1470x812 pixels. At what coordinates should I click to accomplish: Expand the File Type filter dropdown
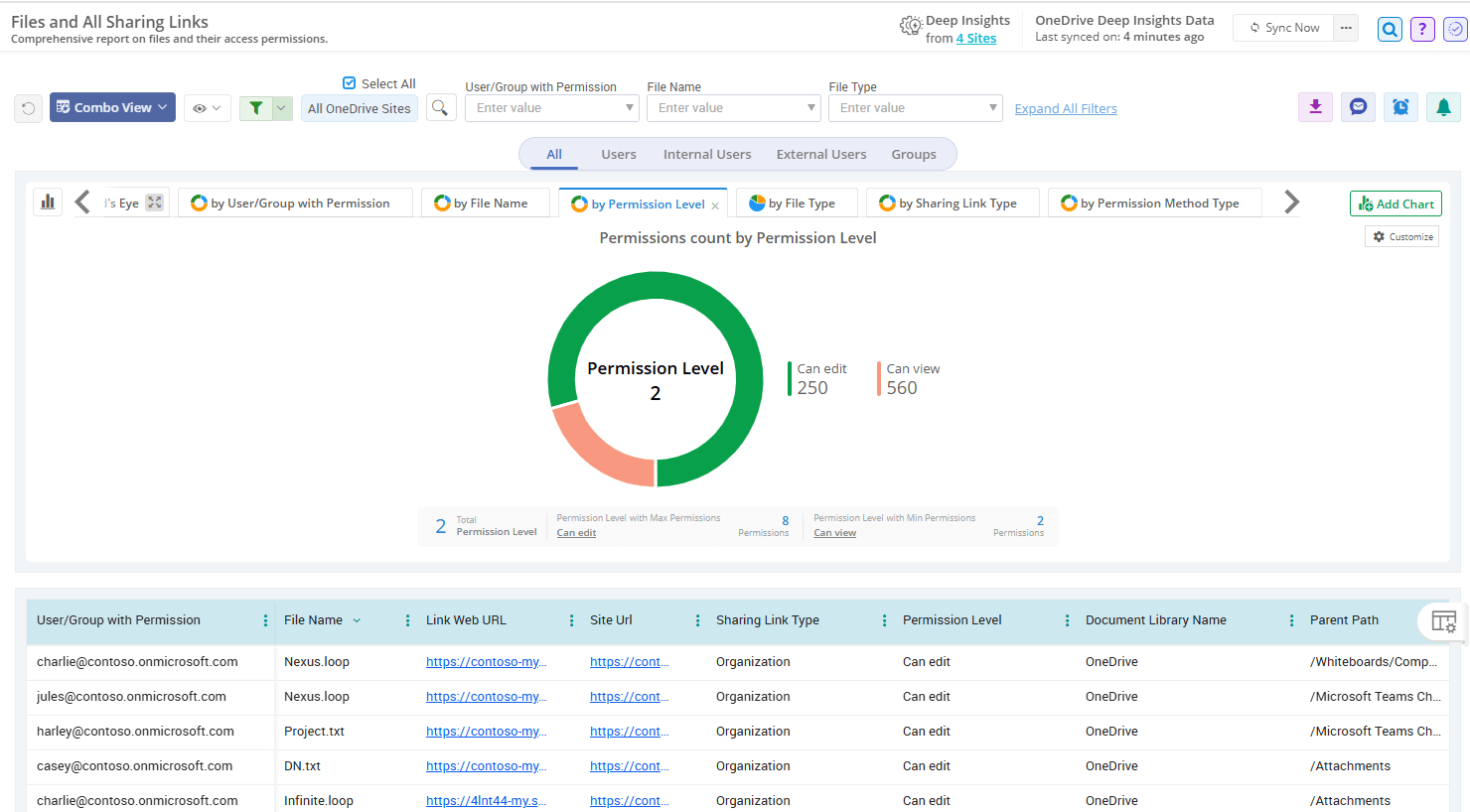click(992, 108)
